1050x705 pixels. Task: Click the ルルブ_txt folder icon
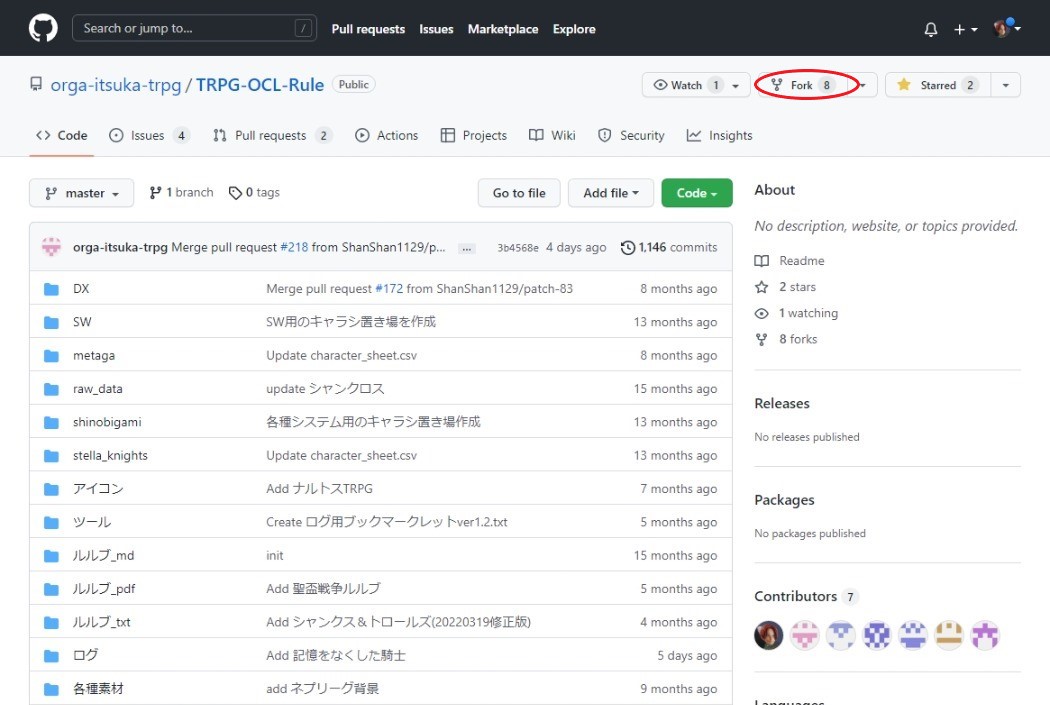click(51, 622)
